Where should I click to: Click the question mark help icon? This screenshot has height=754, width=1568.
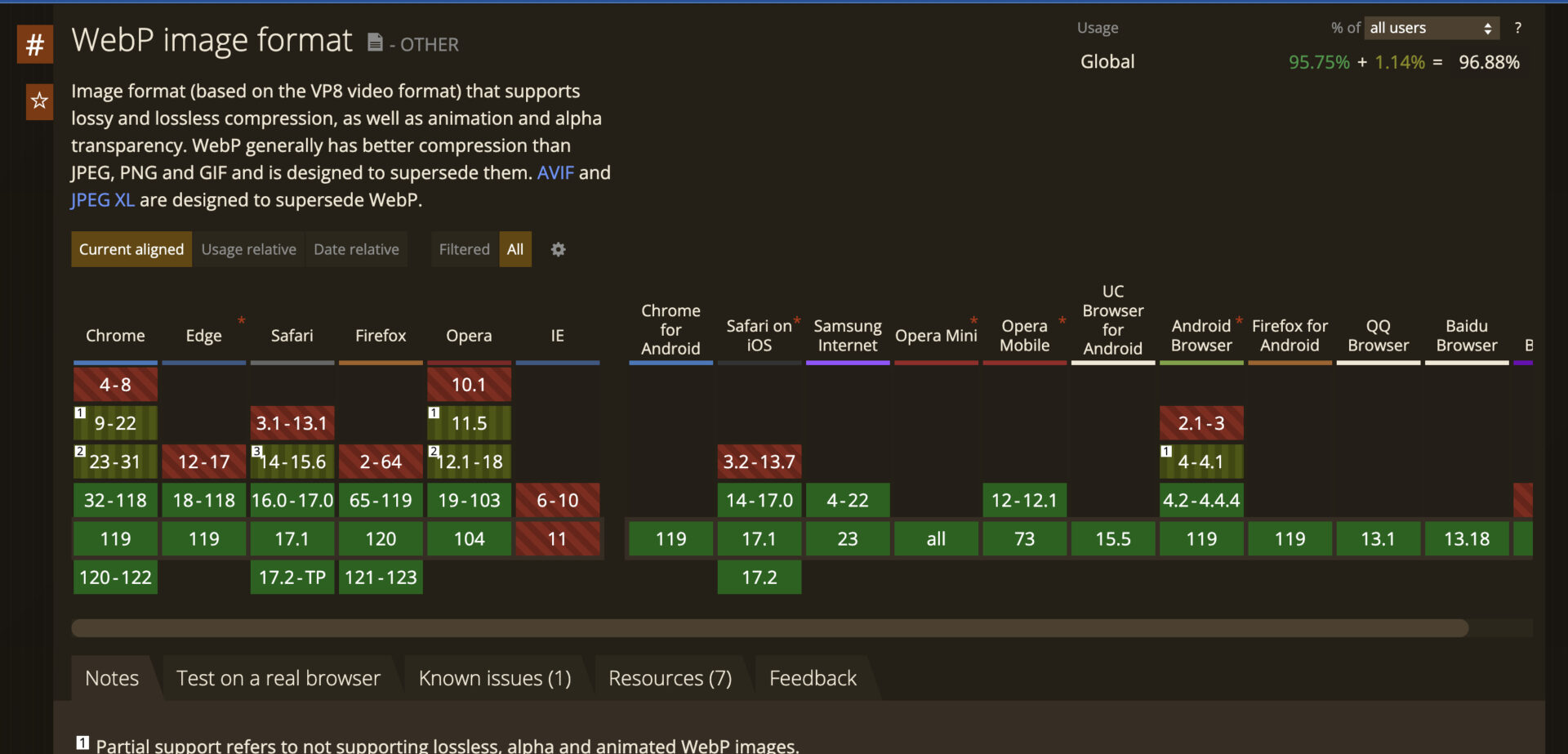(x=1517, y=28)
